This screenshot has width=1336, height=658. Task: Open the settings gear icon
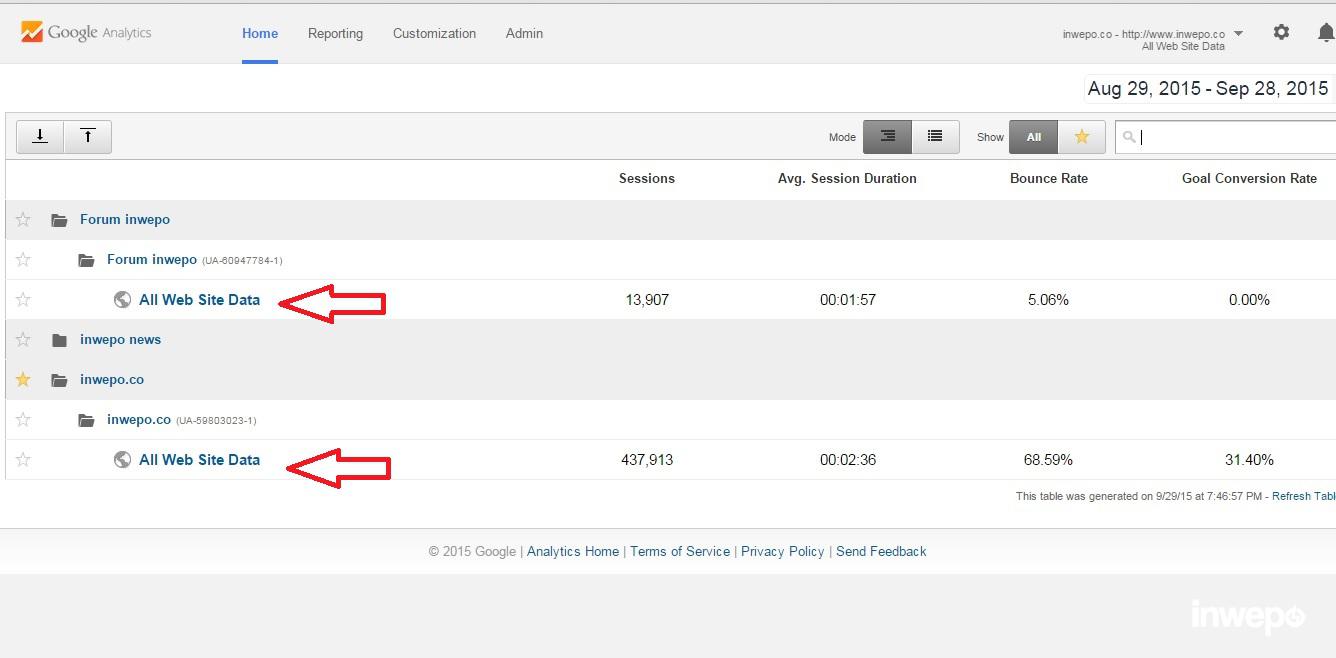[1281, 33]
